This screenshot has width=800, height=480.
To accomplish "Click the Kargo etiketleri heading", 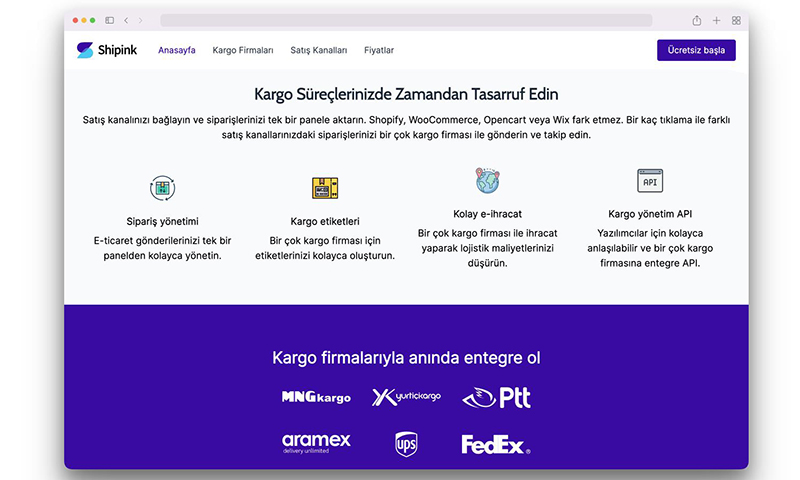I will pyautogui.click(x=325, y=221).
